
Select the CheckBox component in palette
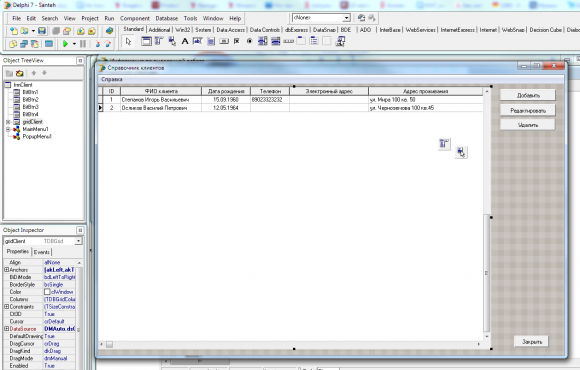237,41
